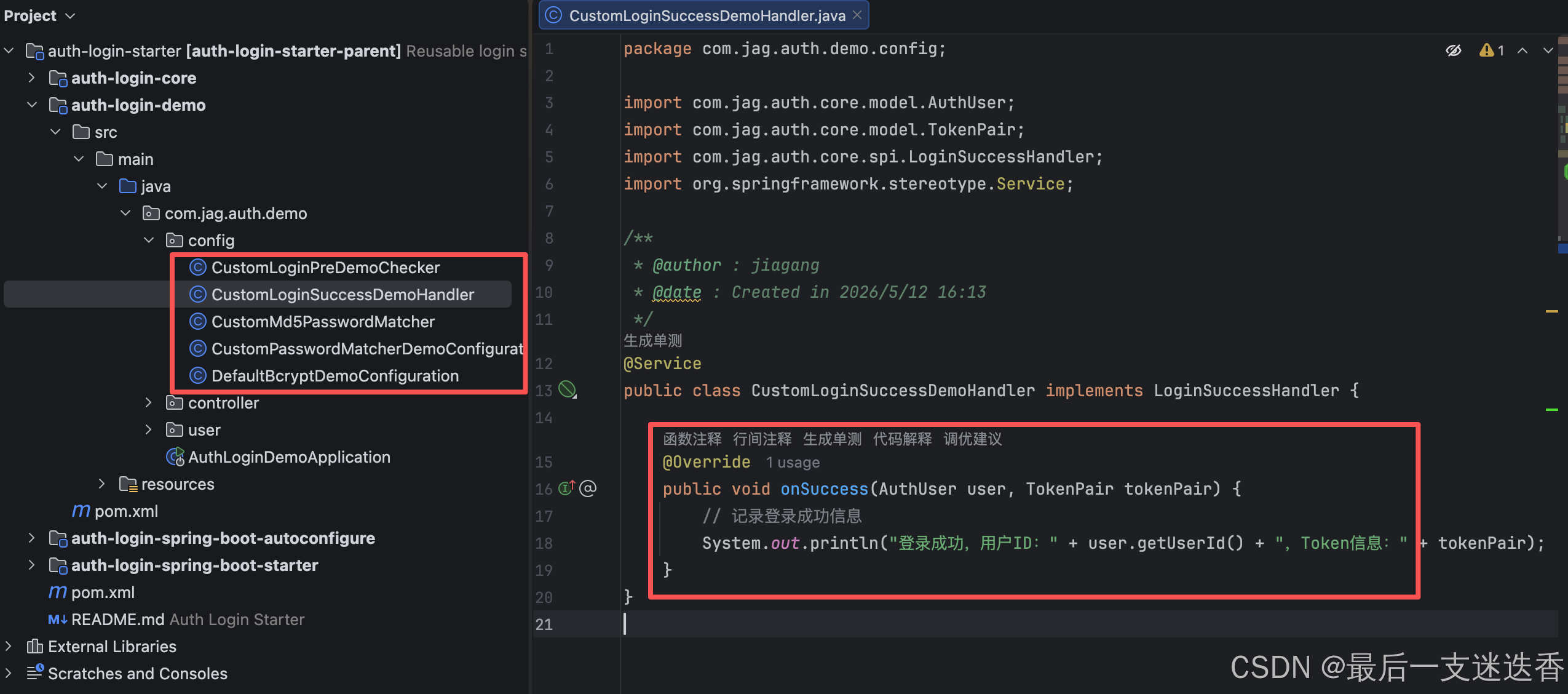Click the warning indicator showing 1 problem

[x=1492, y=50]
